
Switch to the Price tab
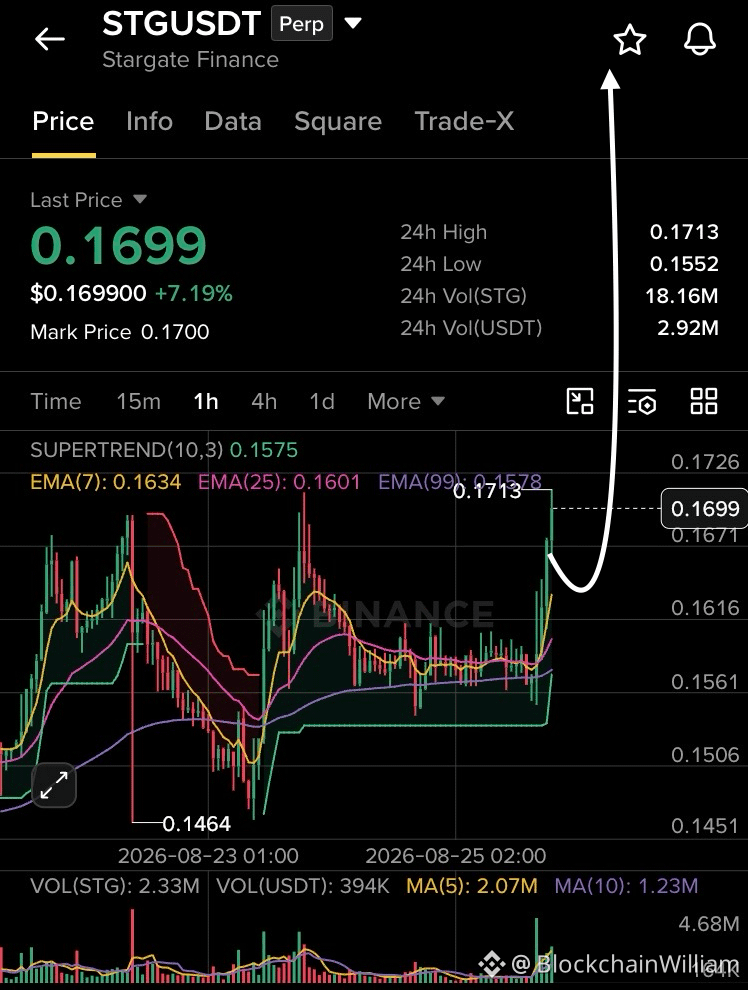click(x=63, y=121)
